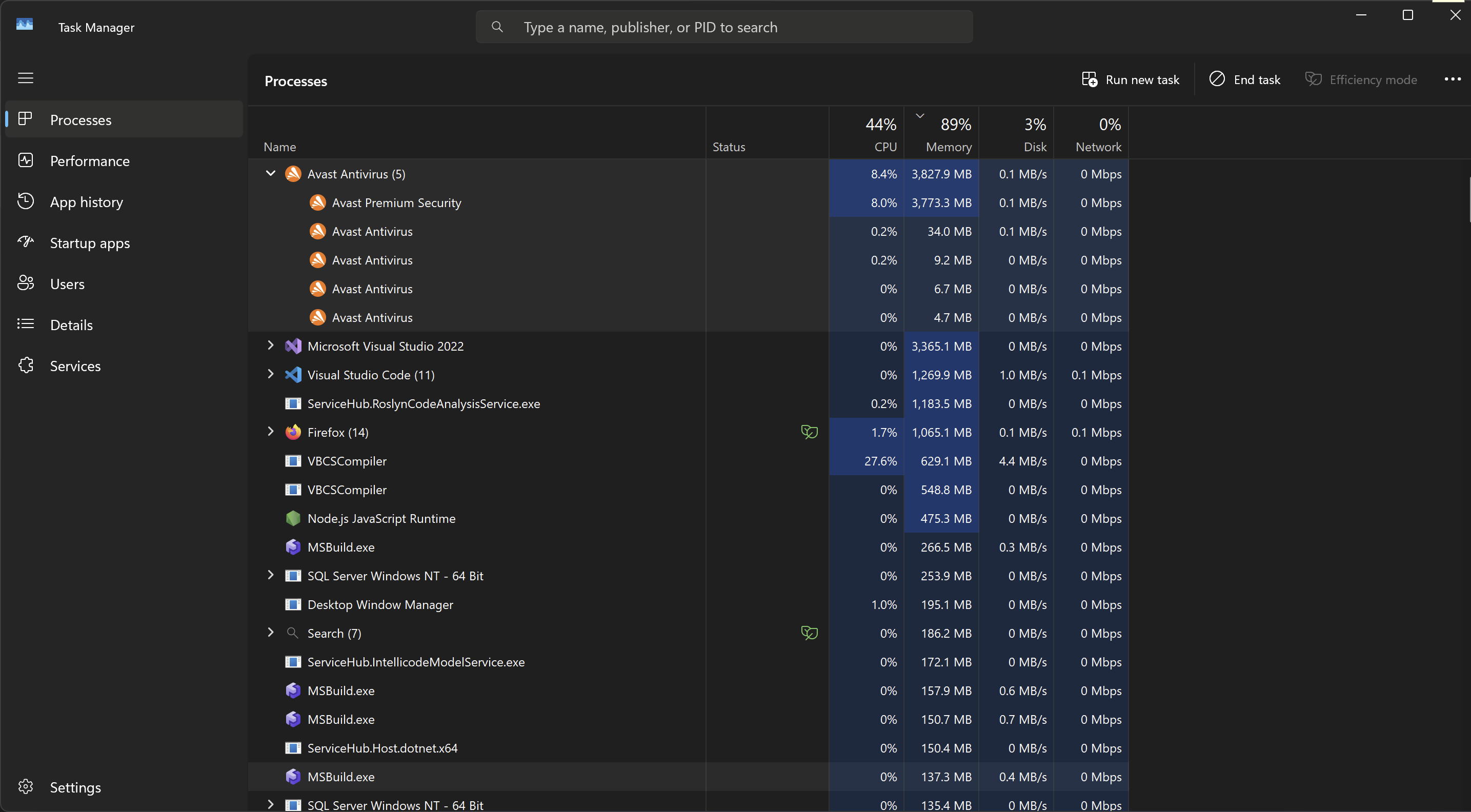The image size is (1471, 812).
Task: Click the VBCSCompiler icon using 27.6% CPU
Action: [293, 461]
